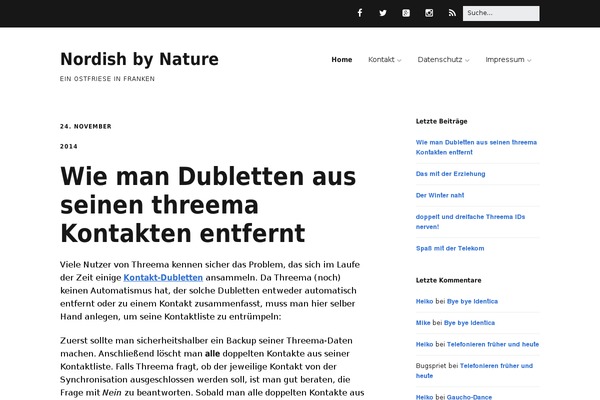This screenshot has width=600, height=400.
Task: Open sidebar post Spaß mit der Telekom
Action: point(450,248)
